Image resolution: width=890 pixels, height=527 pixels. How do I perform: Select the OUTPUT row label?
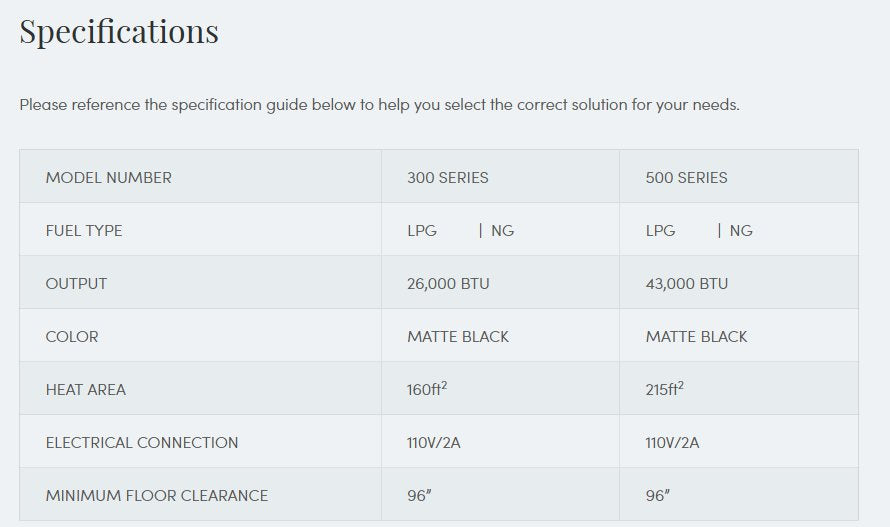click(x=75, y=284)
